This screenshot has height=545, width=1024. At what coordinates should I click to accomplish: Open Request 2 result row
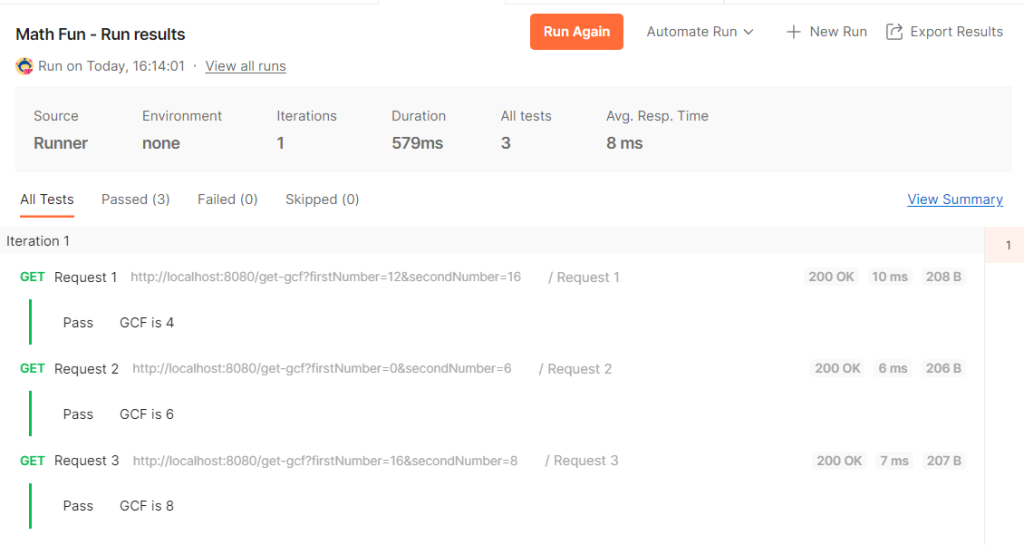[86, 369]
